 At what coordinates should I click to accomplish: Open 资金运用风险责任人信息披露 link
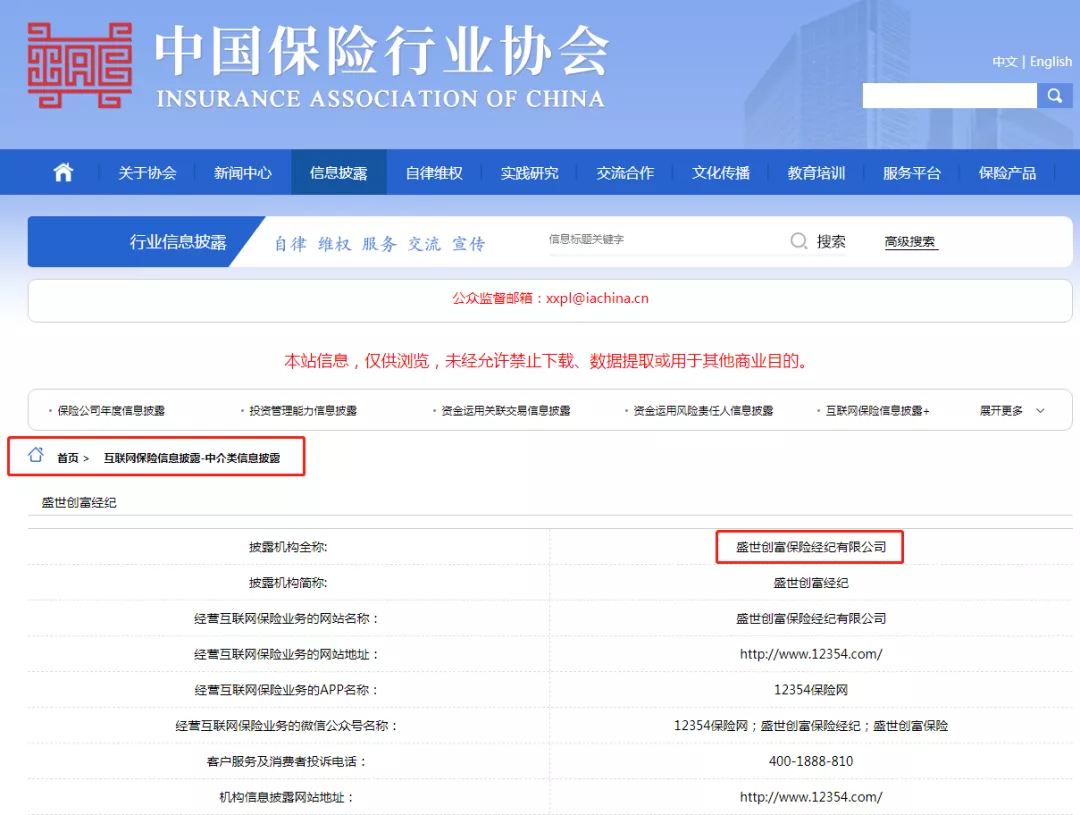pos(703,411)
